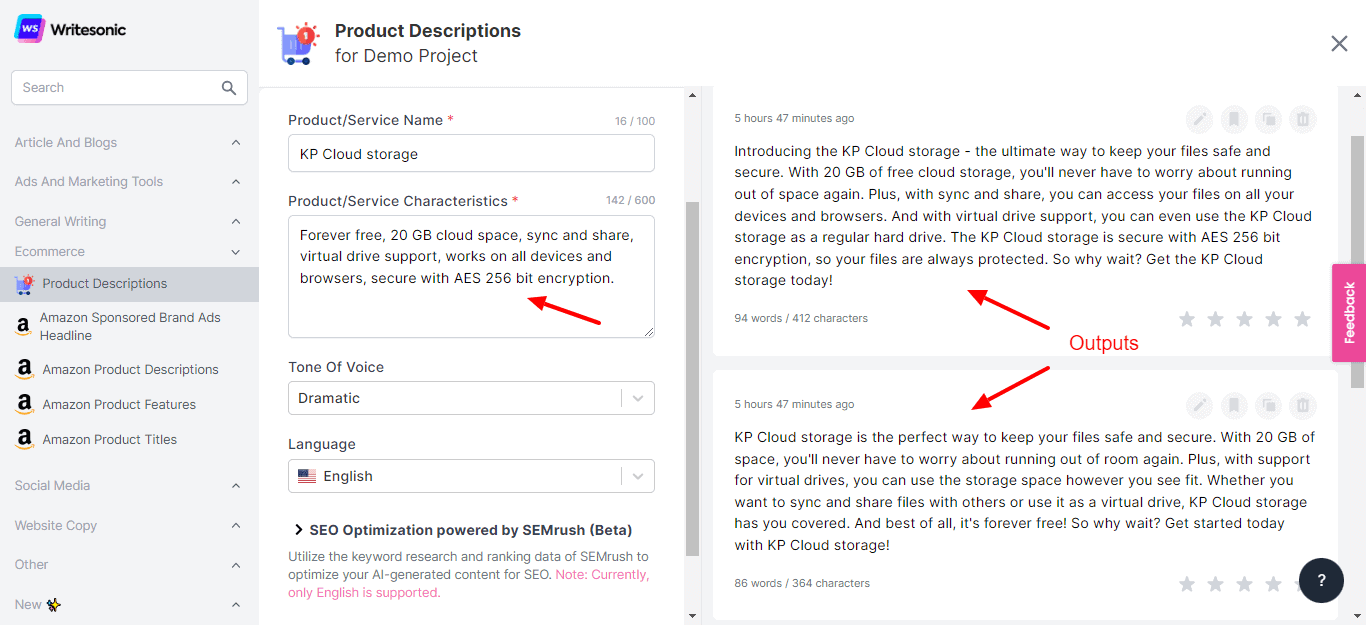This screenshot has width=1366, height=625.
Task: Click the search magnifier icon
Action: click(x=229, y=88)
